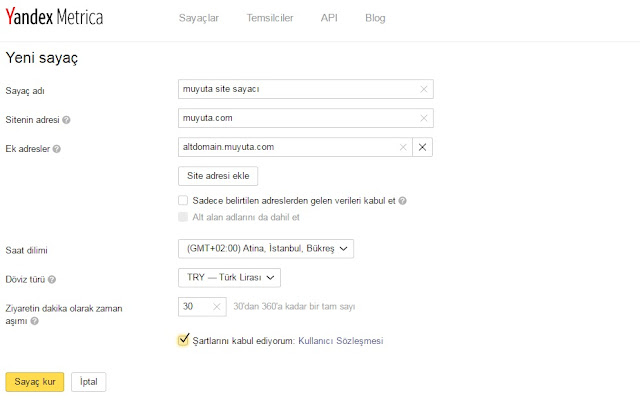Image resolution: width=640 pixels, height=400 pixels.
Task: Clear the Sitenin adresi field
Action: click(424, 118)
